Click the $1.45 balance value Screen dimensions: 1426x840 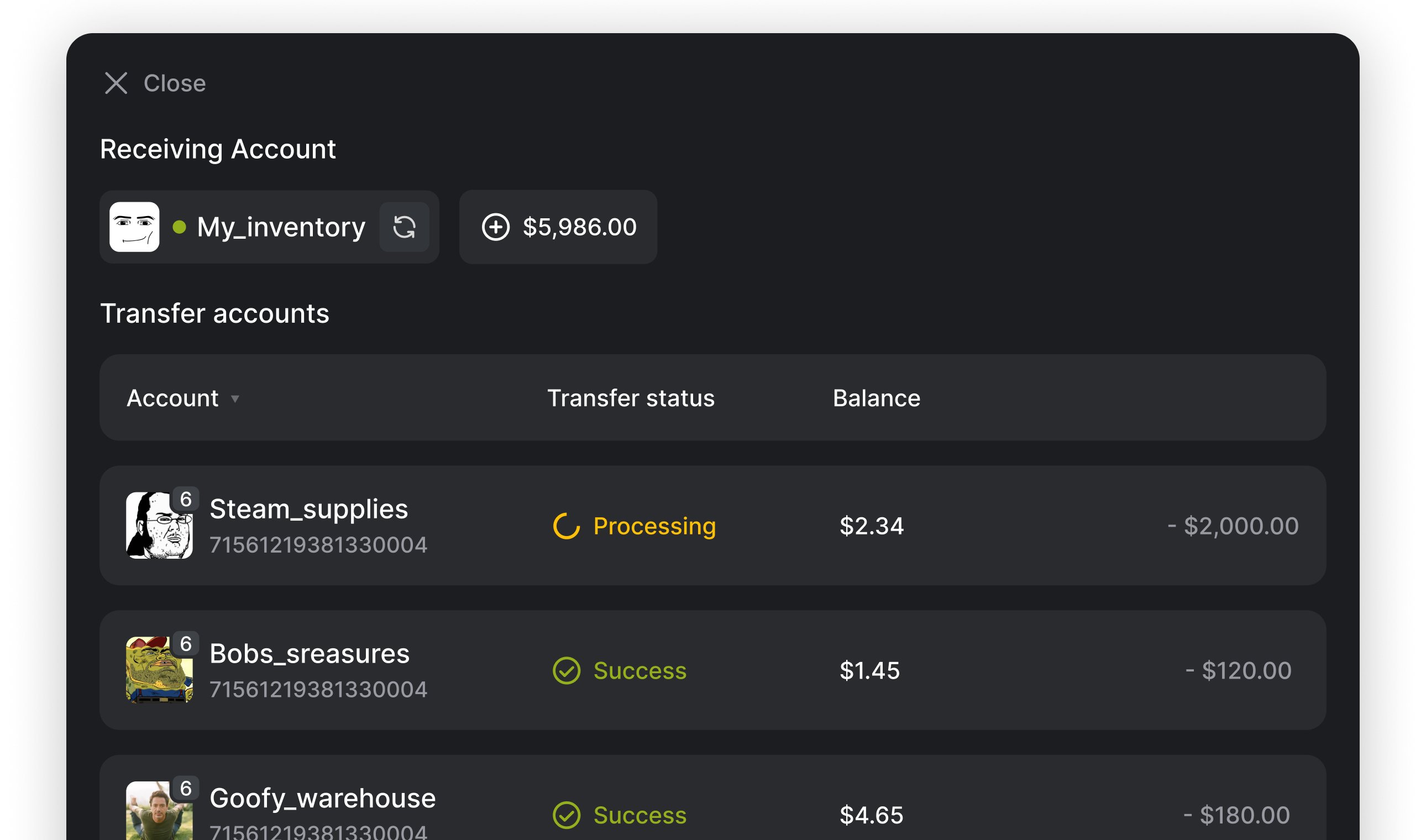(x=869, y=671)
